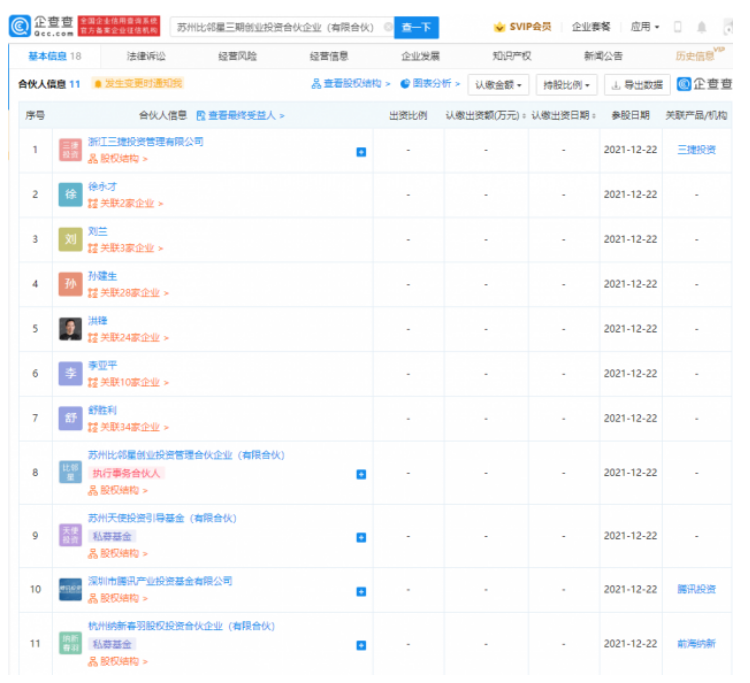Click the Qcc.com logo icon
This screenshot has width=750, height=683.
pyautogui.click(x=20, y=26)
